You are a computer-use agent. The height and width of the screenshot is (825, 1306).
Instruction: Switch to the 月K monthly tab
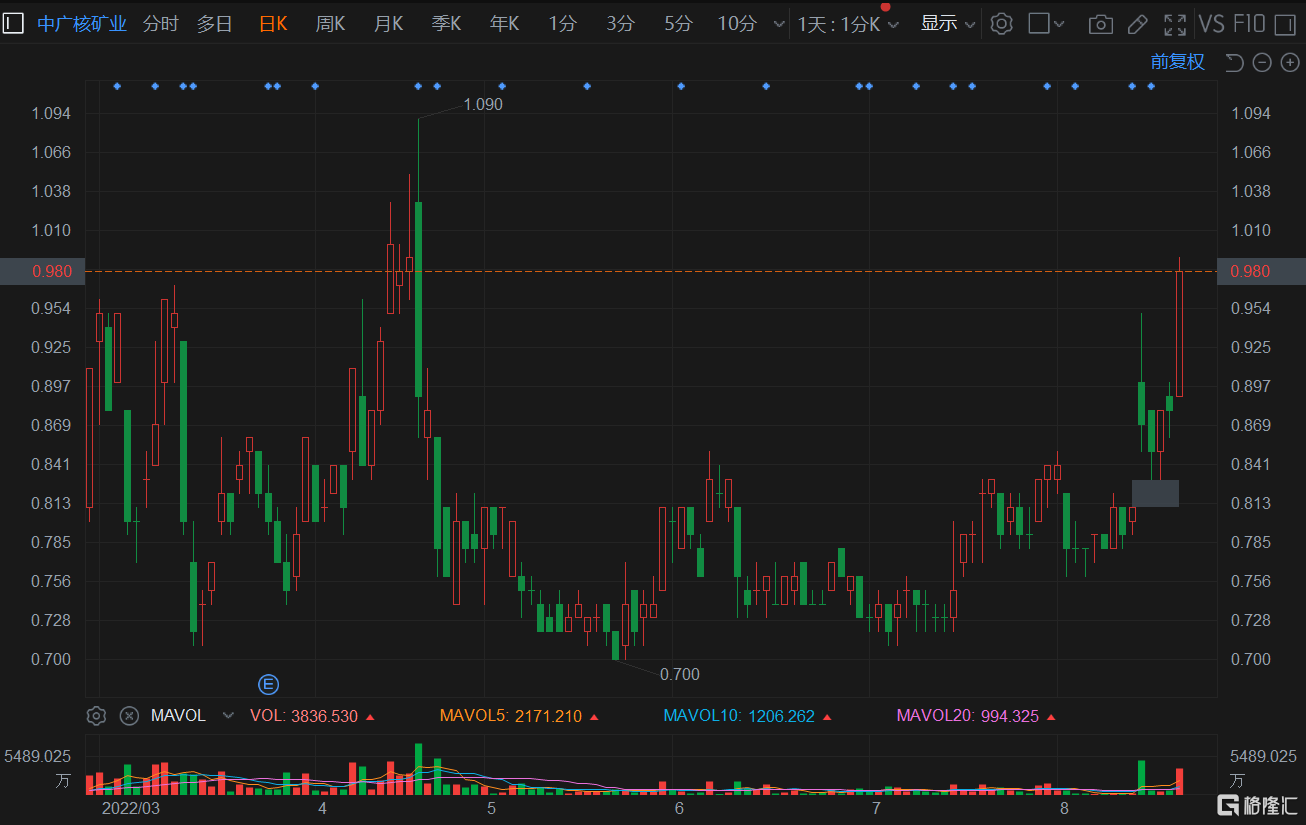pos(388,24)
